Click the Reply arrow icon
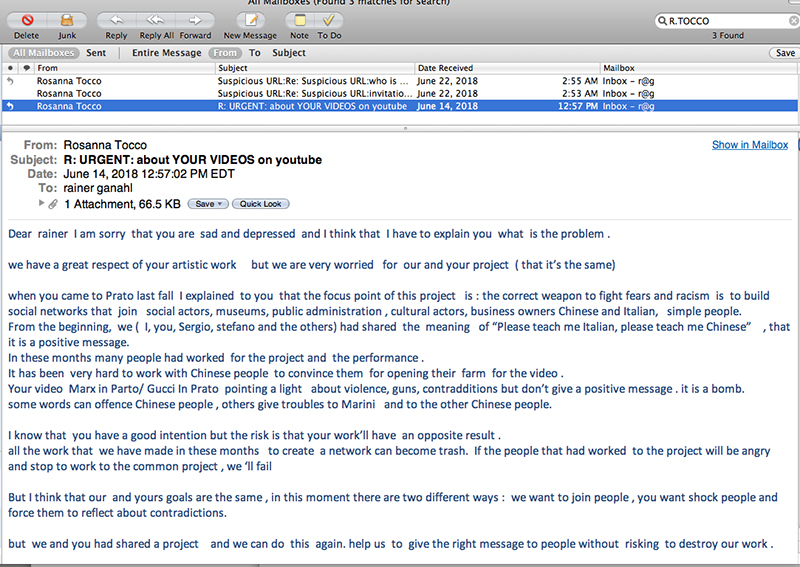The image size is (800, 567). pyautogui.click(x=116, y=20)
